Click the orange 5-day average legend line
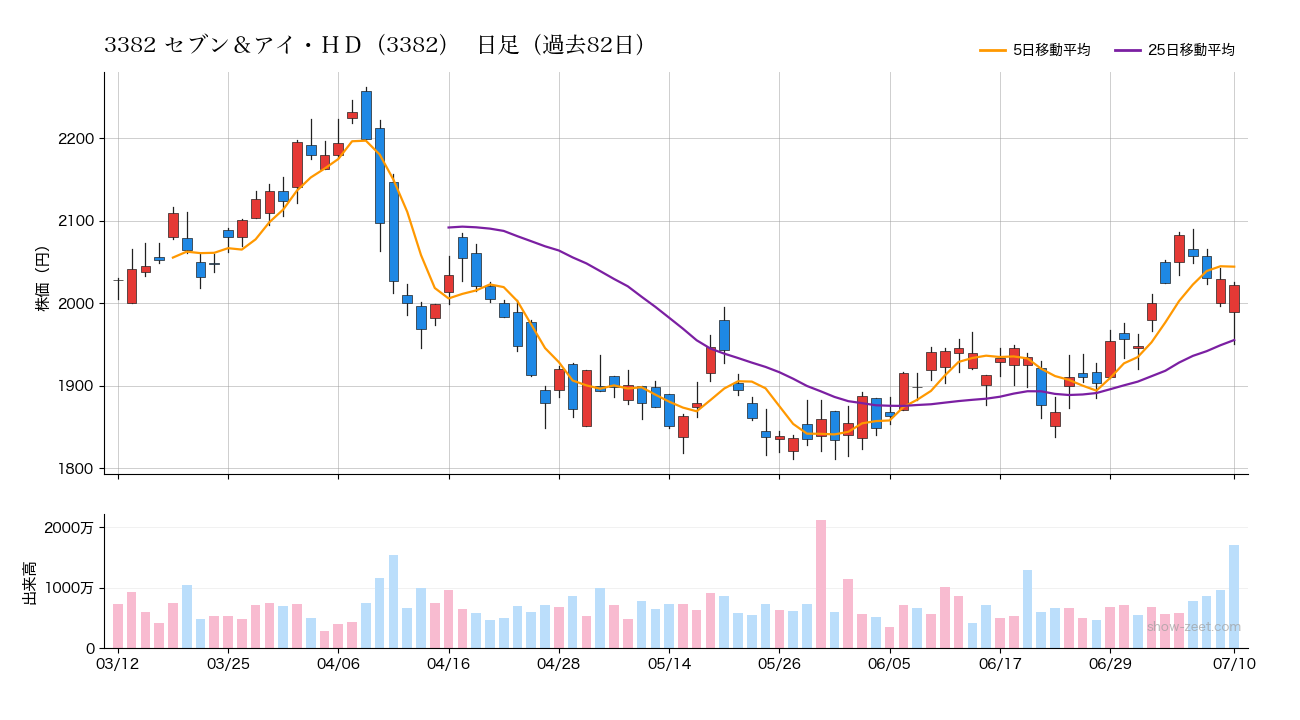The height and width of the screenshot is (720, 1300). (x=993, y=50)
